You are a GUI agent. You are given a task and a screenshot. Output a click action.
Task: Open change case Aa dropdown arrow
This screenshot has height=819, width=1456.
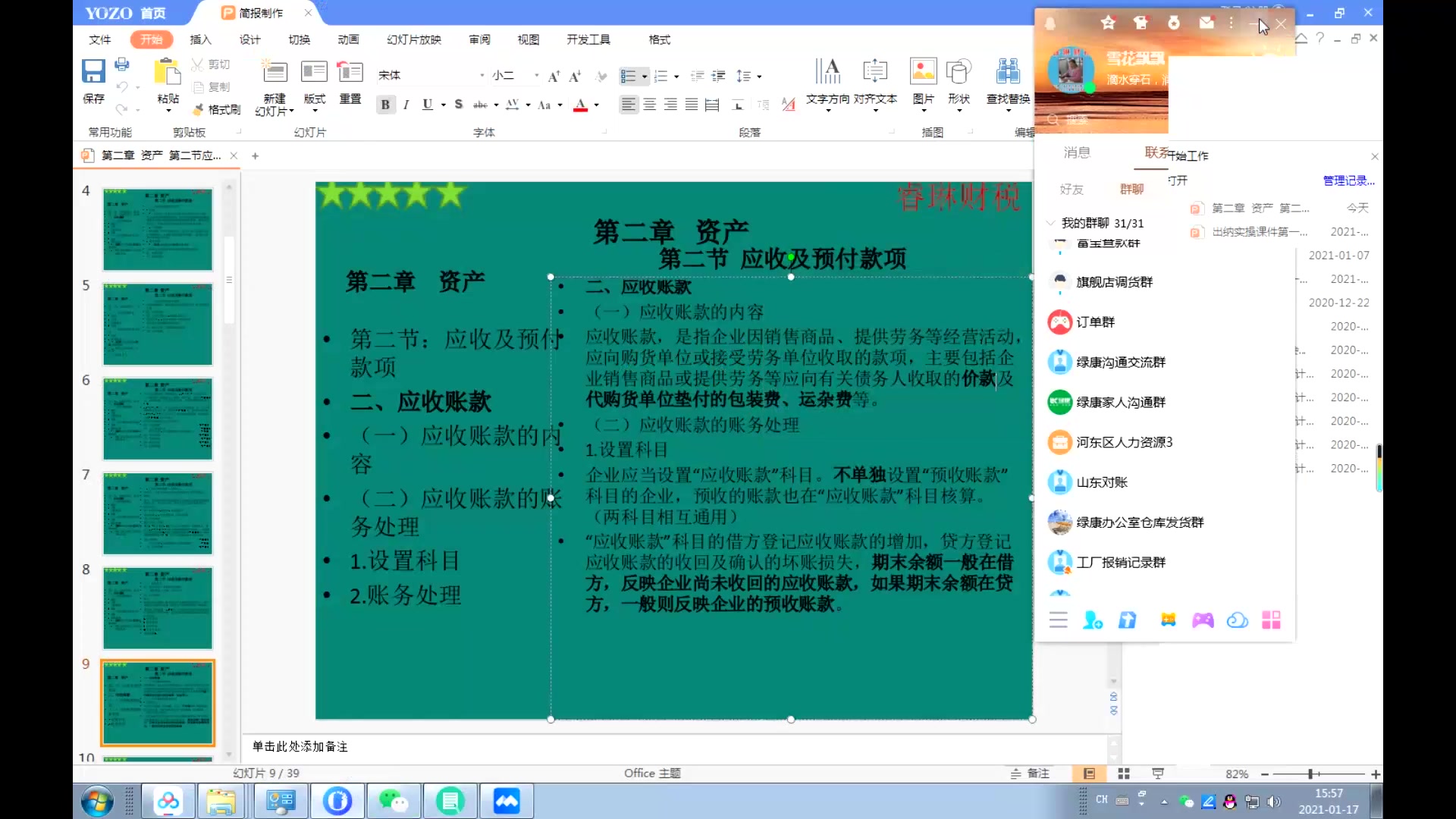560,105
